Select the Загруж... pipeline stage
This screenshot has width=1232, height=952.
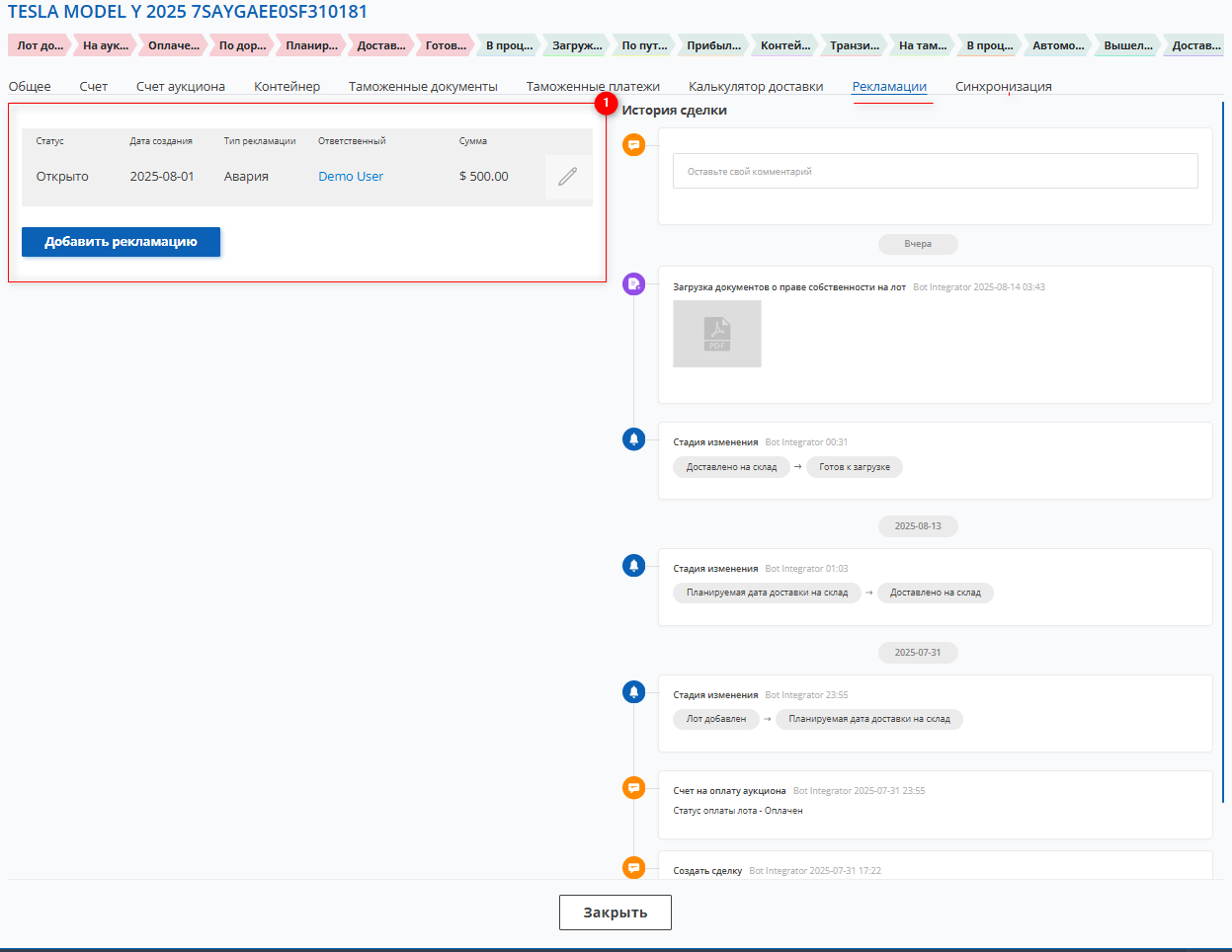click(x=577, y=45)
